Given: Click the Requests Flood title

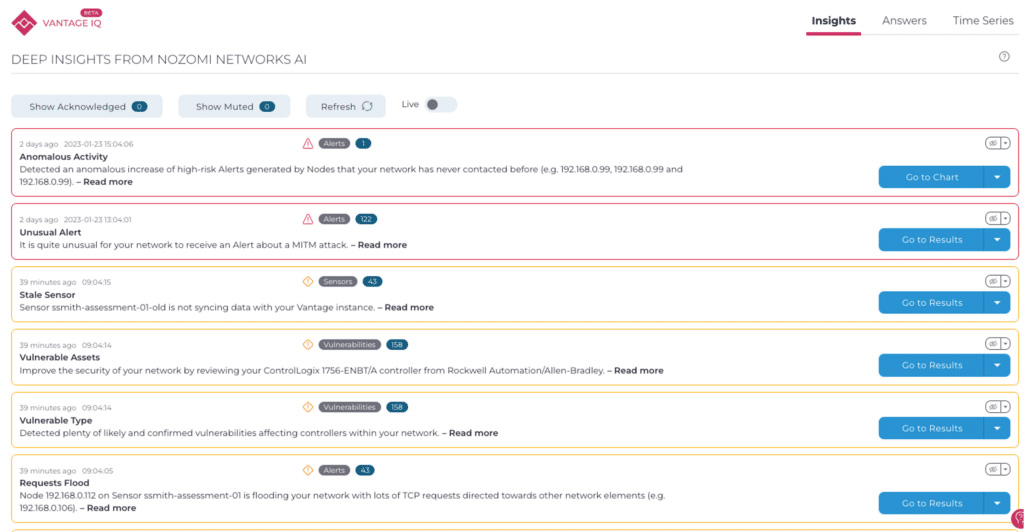Looking at the screenshot, I should tap(54, 483).
